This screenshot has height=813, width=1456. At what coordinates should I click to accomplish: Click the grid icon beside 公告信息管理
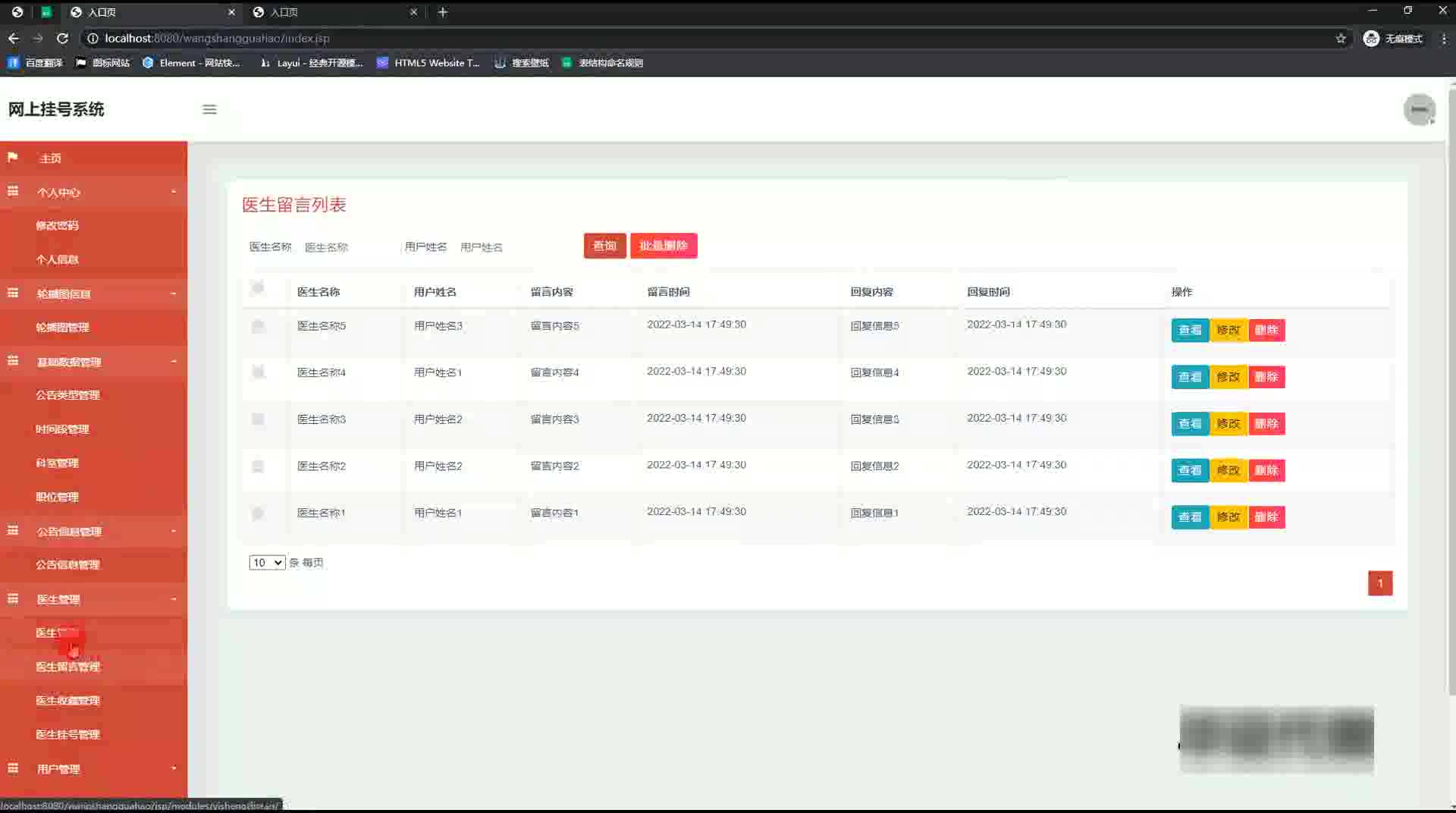13,531
